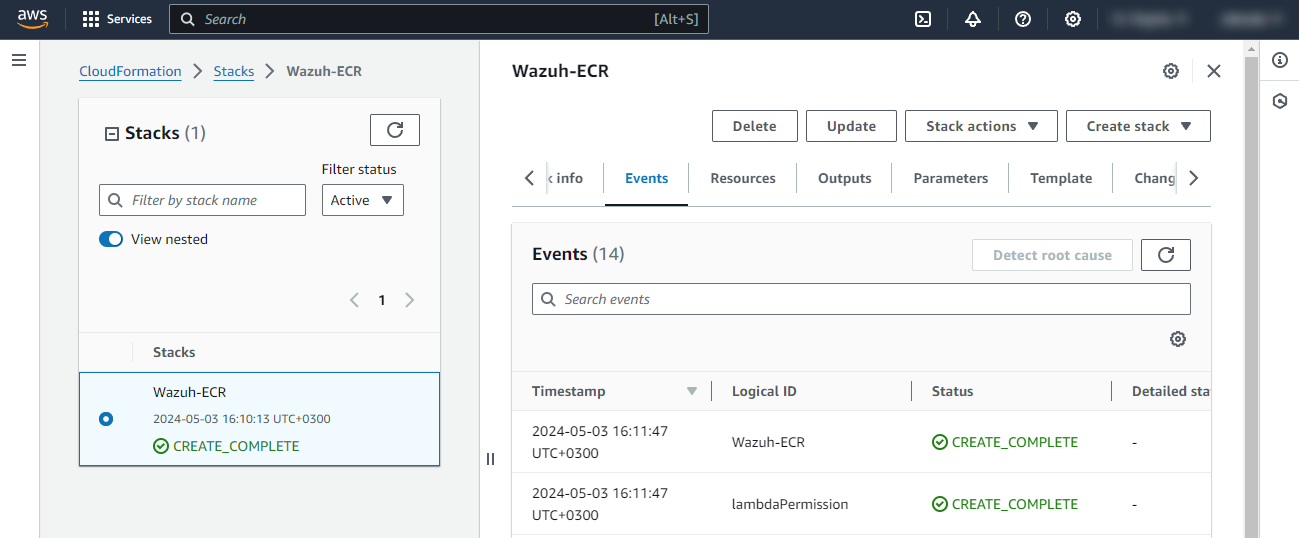The width and height of the screenshot is (1299, 538).
Task: Refresh the Events table
Action: tap(1165, 255)
